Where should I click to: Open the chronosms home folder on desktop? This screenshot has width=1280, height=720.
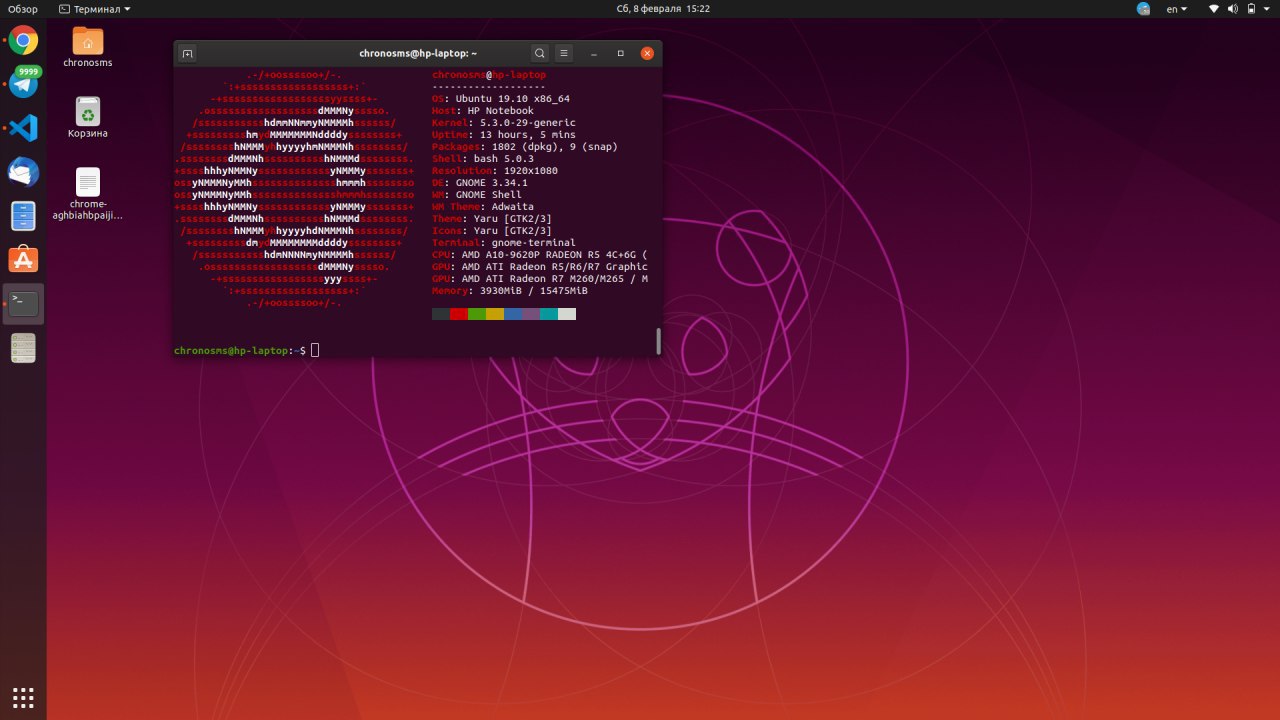point(87,47)
